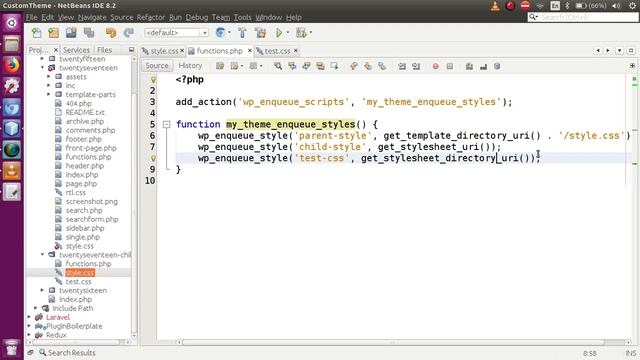Click the Build Project hammer icon
640x360 pixels.
point(242,33)
